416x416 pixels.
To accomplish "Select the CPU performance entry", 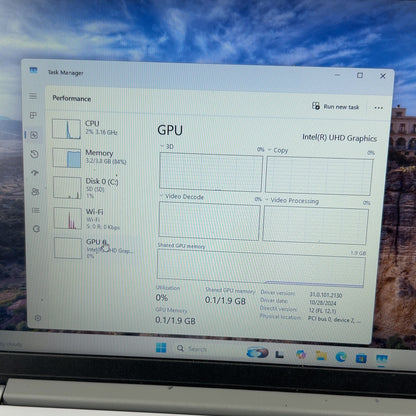I will tap(93, 129).
